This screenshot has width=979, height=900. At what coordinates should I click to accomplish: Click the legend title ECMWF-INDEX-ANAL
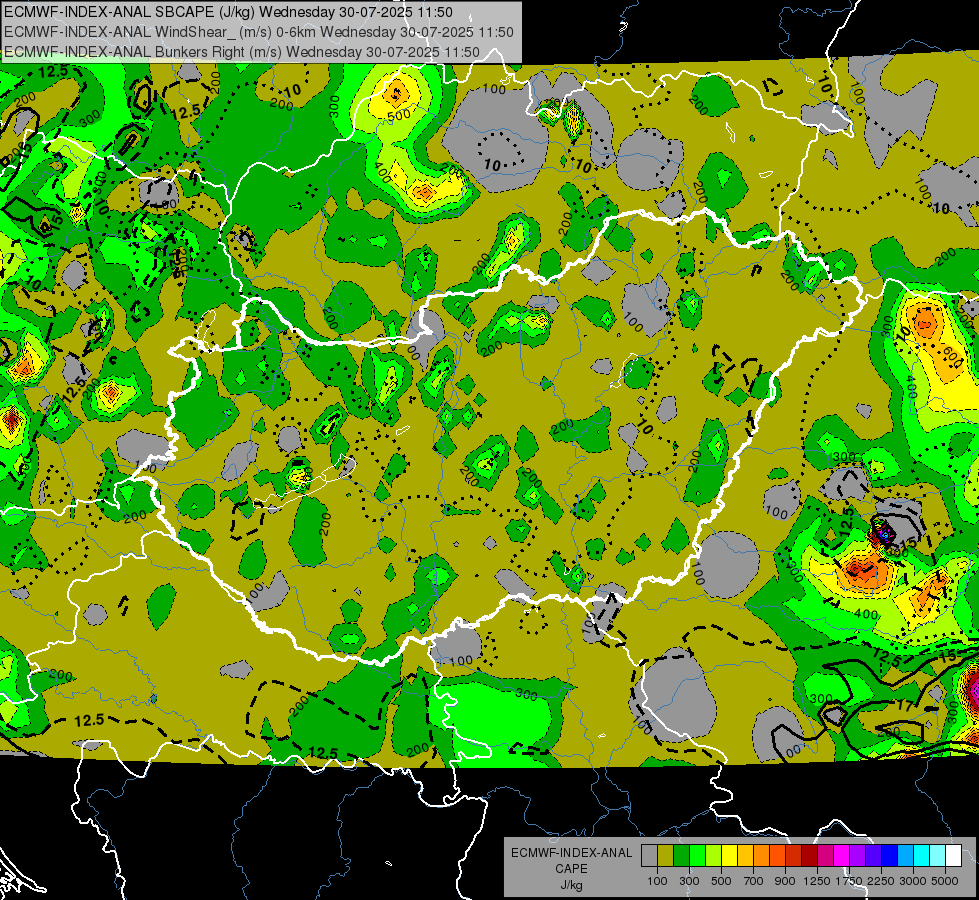coord(571,853)
